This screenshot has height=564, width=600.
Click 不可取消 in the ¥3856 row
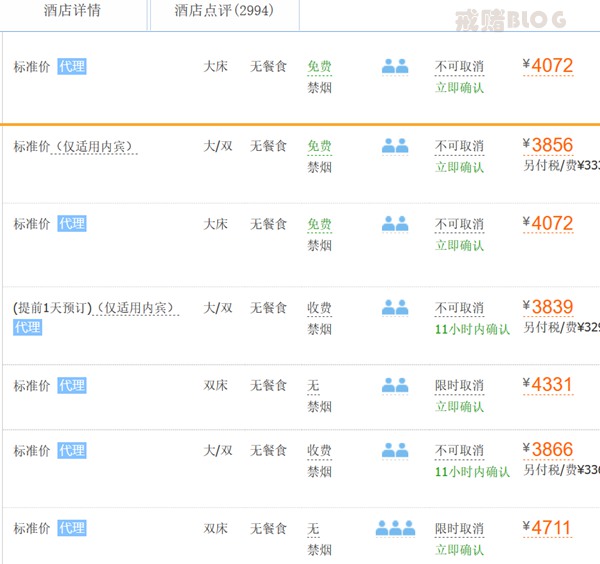[459, 146]
